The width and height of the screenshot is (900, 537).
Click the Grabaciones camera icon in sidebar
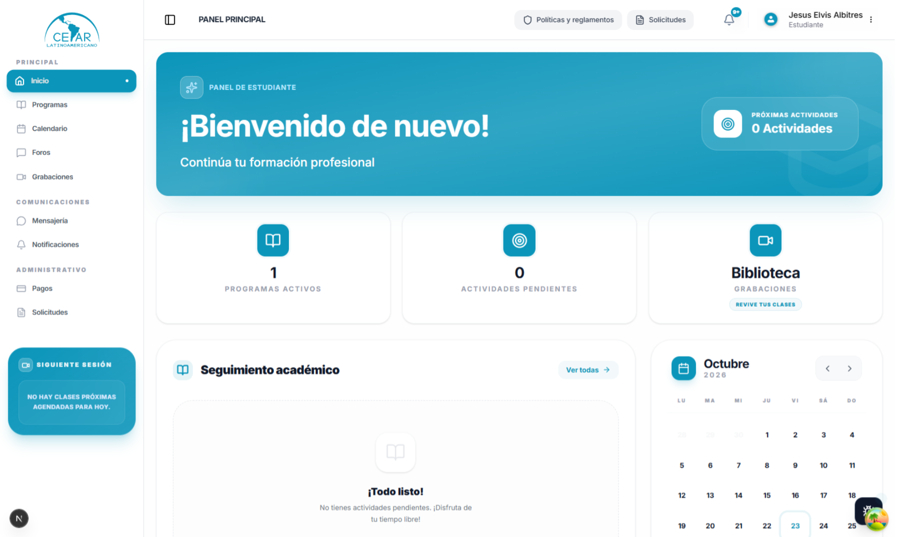(x=21, y=177)
